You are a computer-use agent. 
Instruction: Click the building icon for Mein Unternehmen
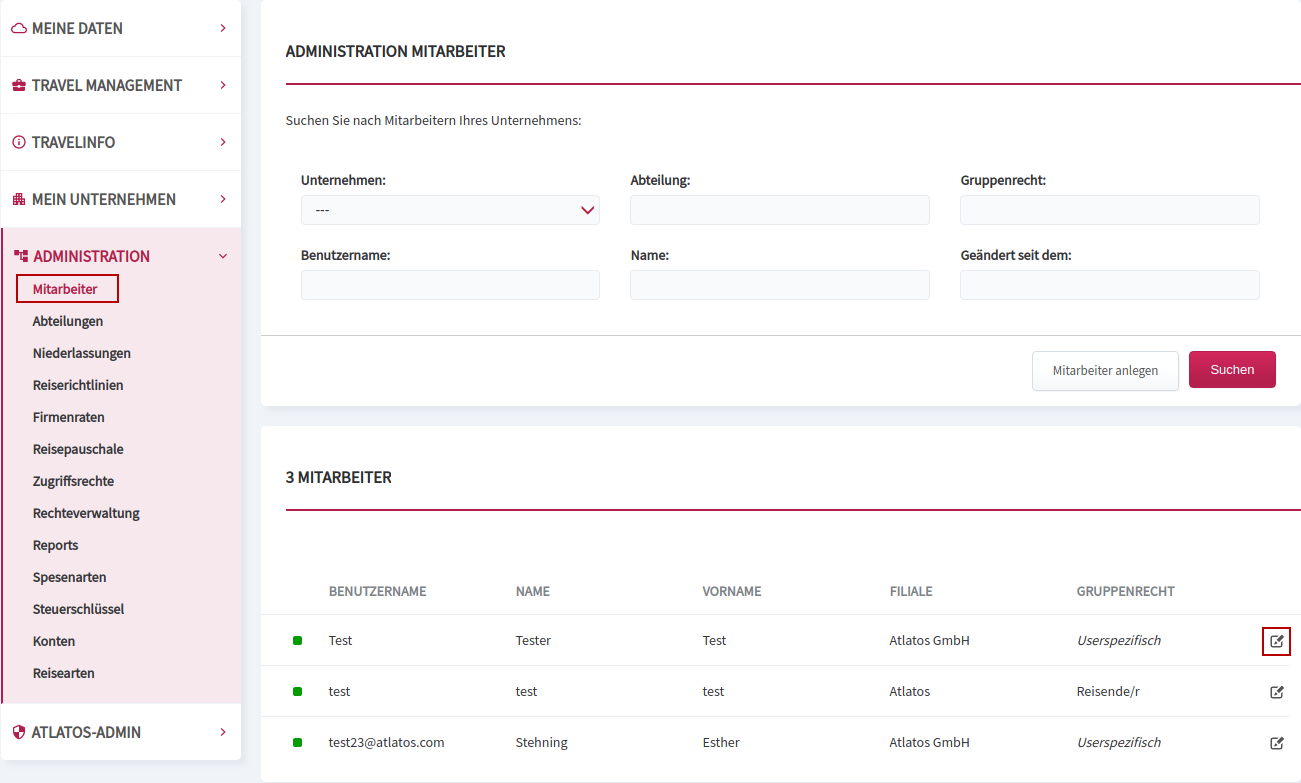[19, 200]
